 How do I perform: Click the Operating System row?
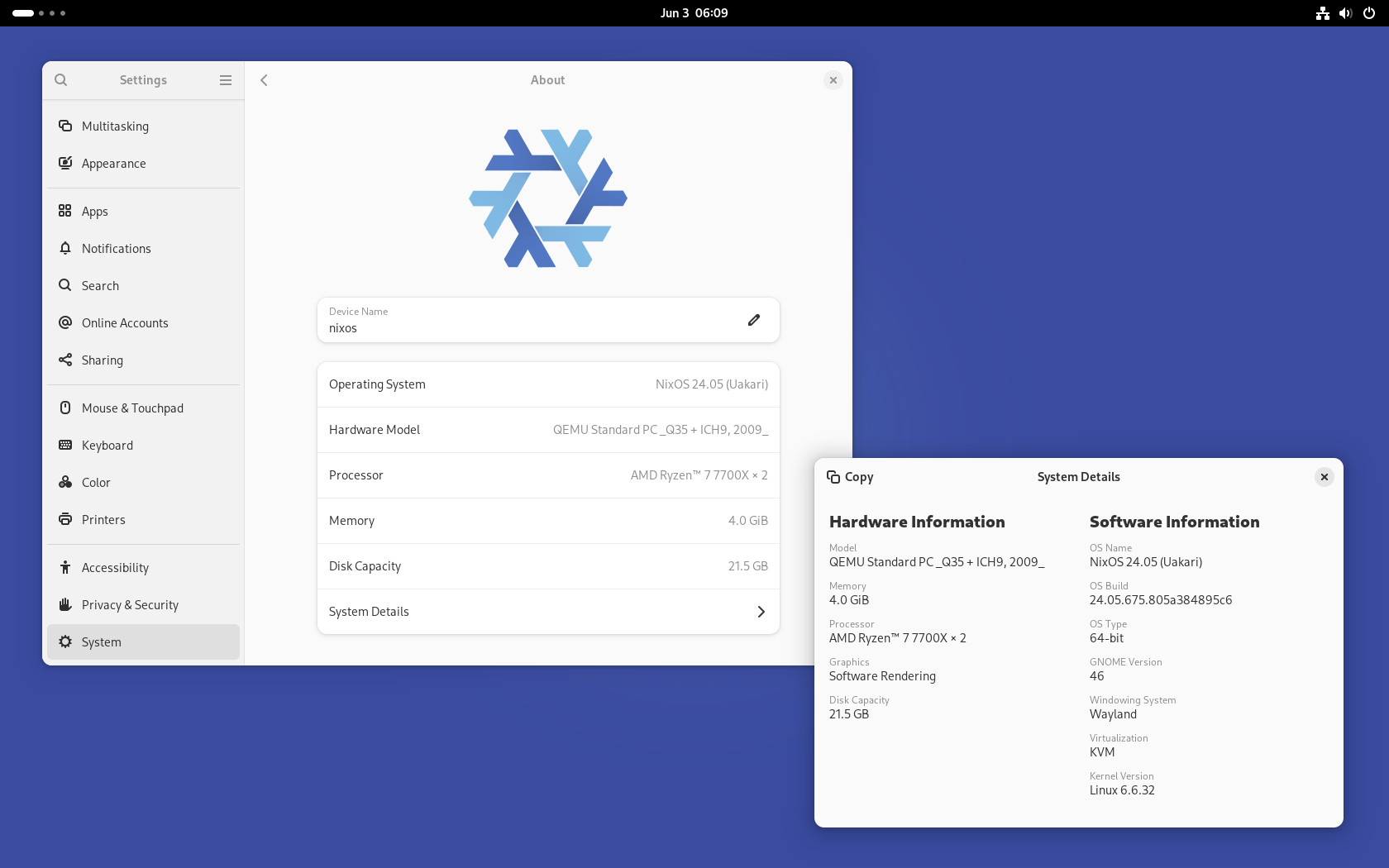coord(548,384)
